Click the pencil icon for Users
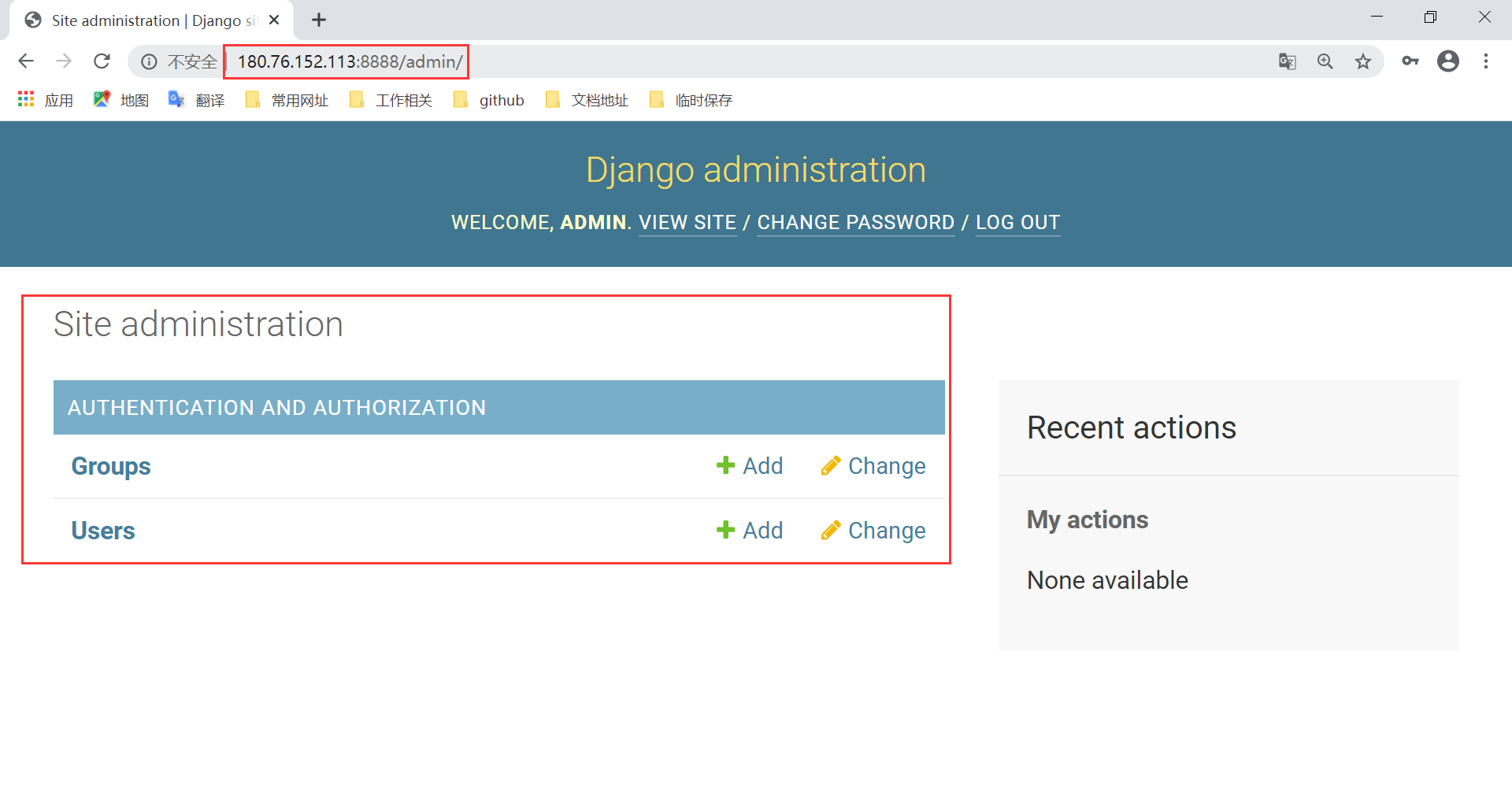Image resolution: width=1512 pixels, height=803 pixels. (831, 530)
